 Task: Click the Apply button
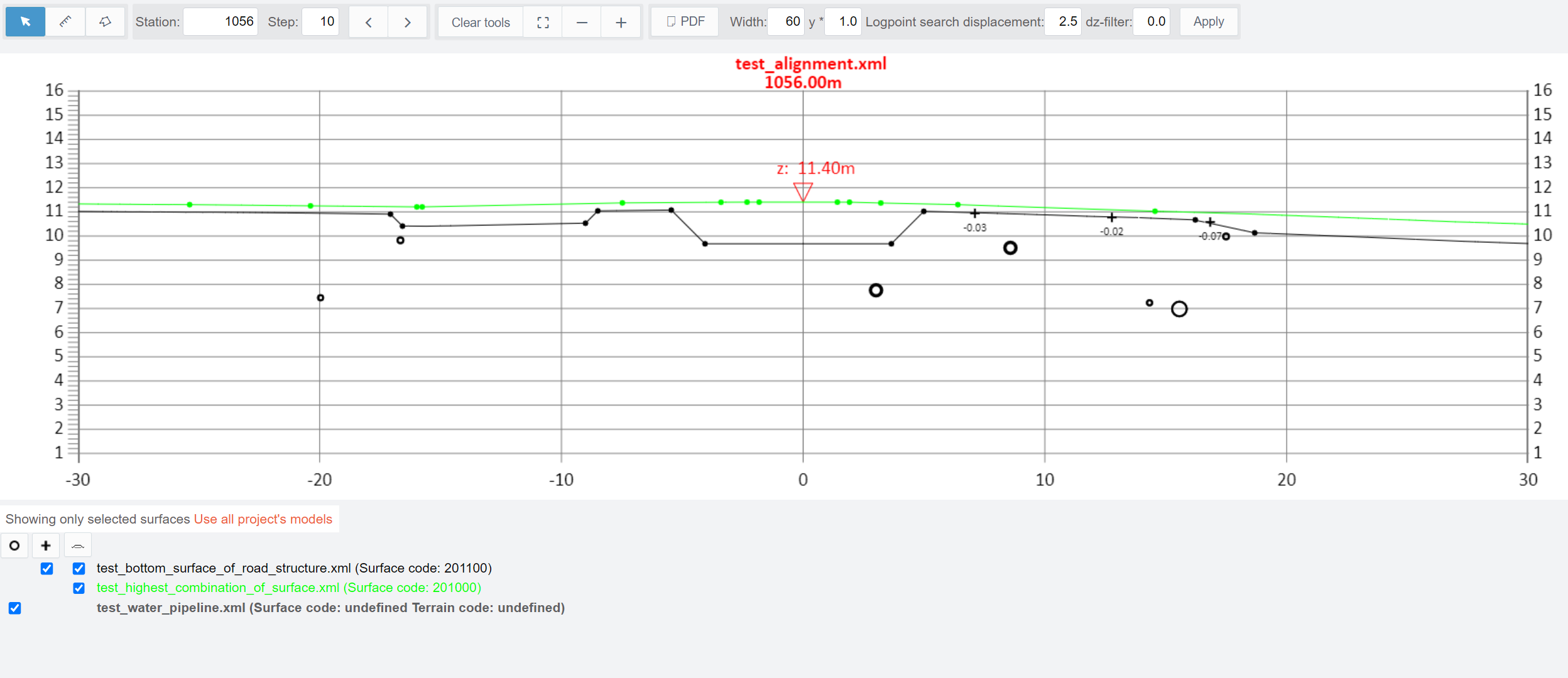click(x=1208, y=22)
